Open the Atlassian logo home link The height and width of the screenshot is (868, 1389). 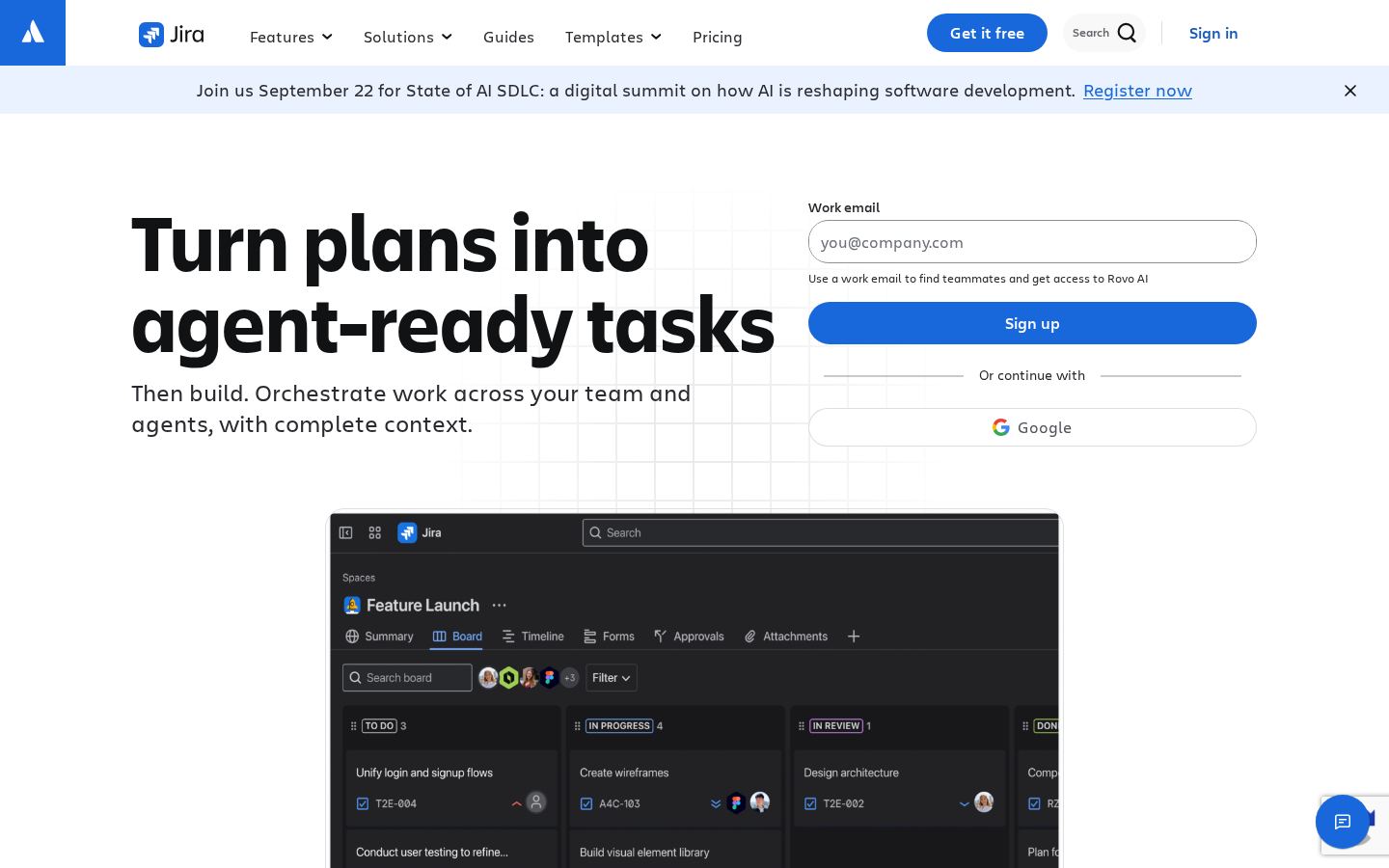tap(33, 33)
